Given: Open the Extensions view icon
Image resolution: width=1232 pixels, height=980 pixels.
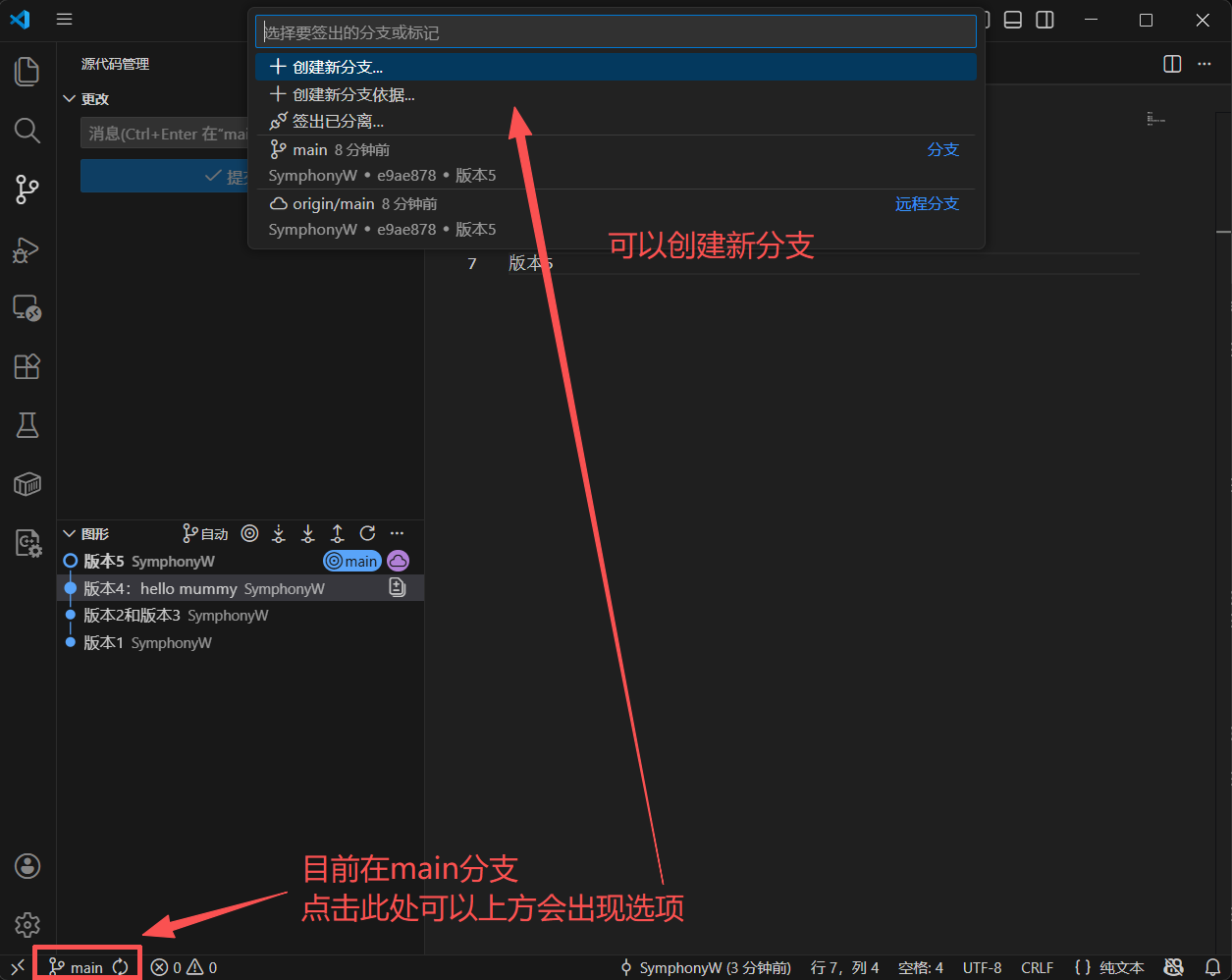Looking at the screenshot, I should pos(27,366).
